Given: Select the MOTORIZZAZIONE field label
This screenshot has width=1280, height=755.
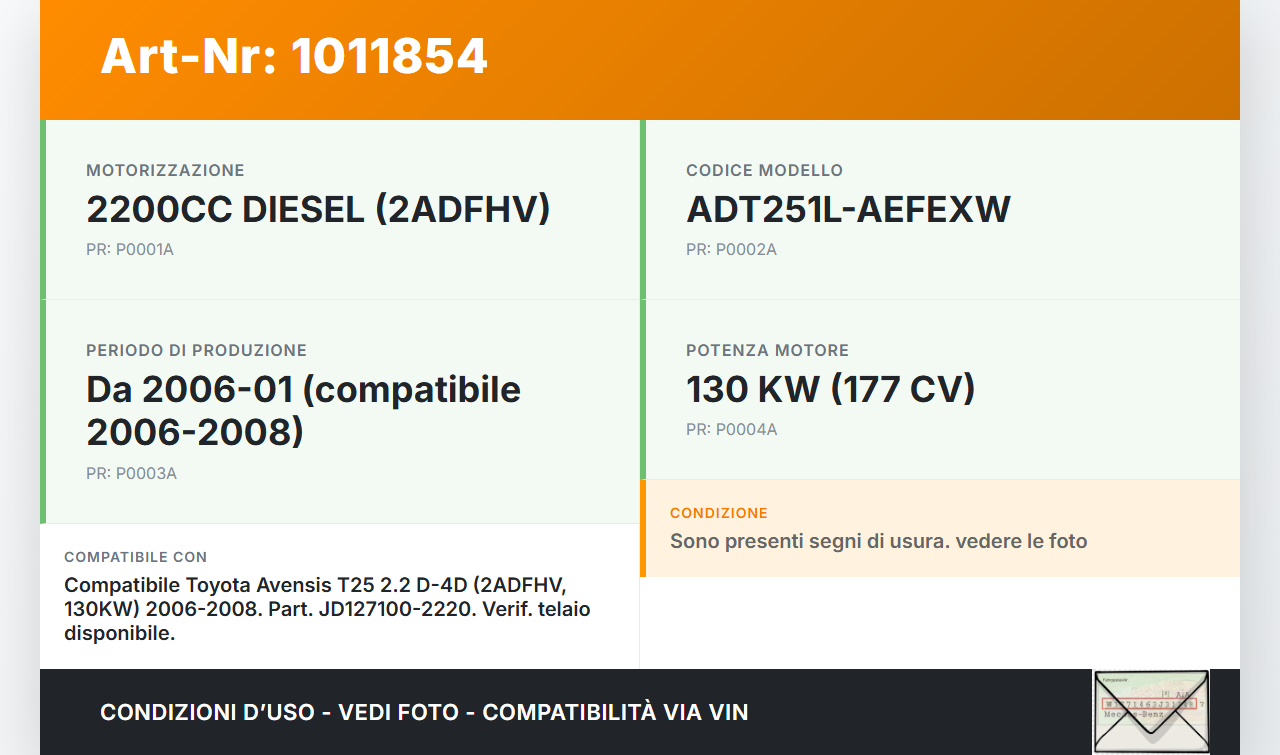Looking at the screenshot, I should (165, 170).
